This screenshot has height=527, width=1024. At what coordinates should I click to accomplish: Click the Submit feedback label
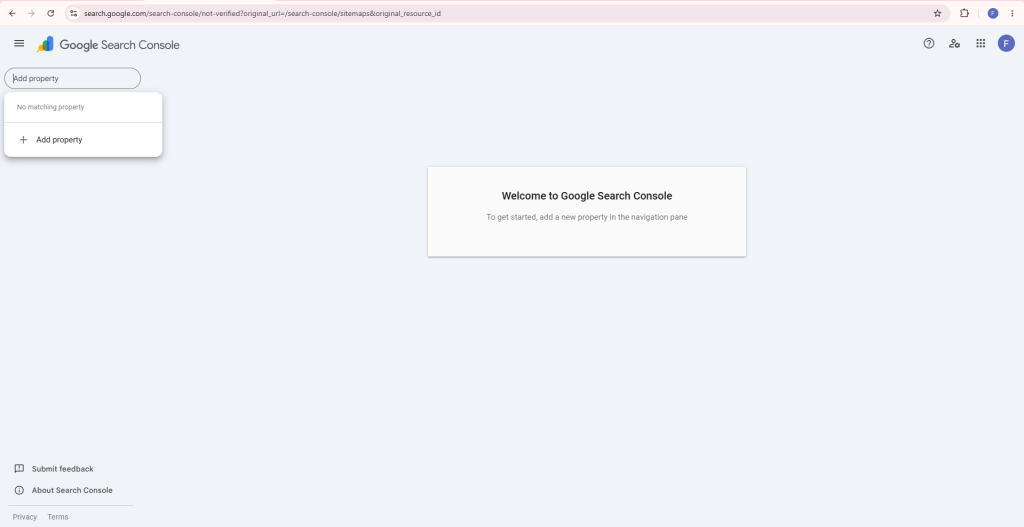click(63, 469)
